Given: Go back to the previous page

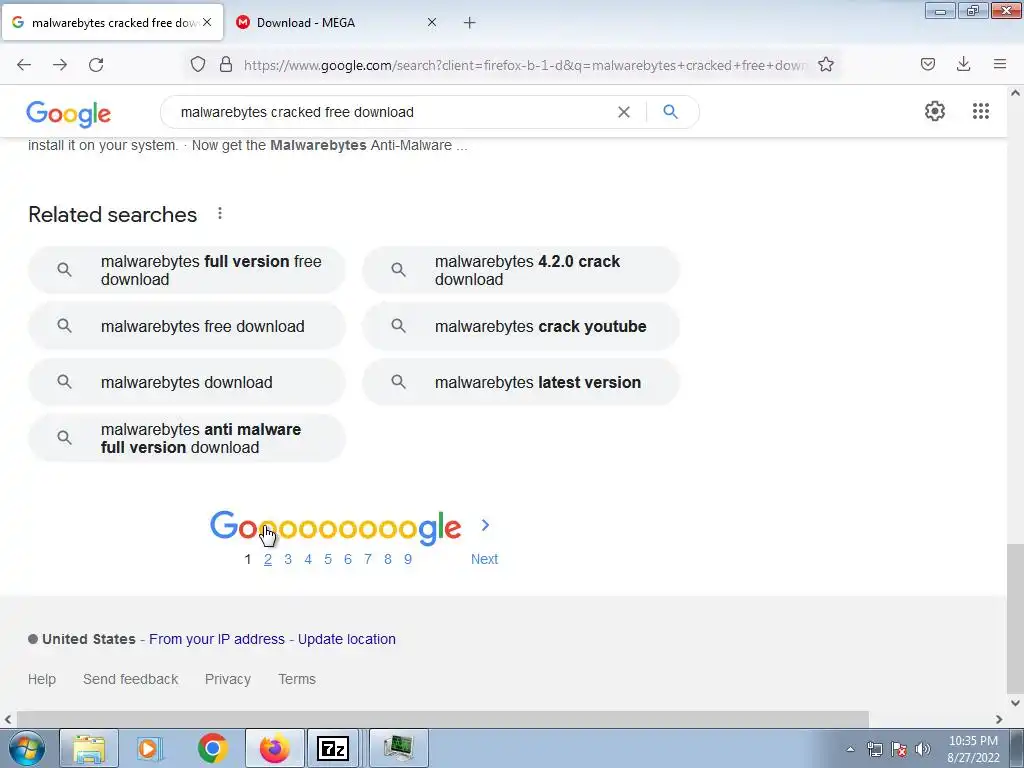Looking at the screenshot, I should (x=24, y=64).
